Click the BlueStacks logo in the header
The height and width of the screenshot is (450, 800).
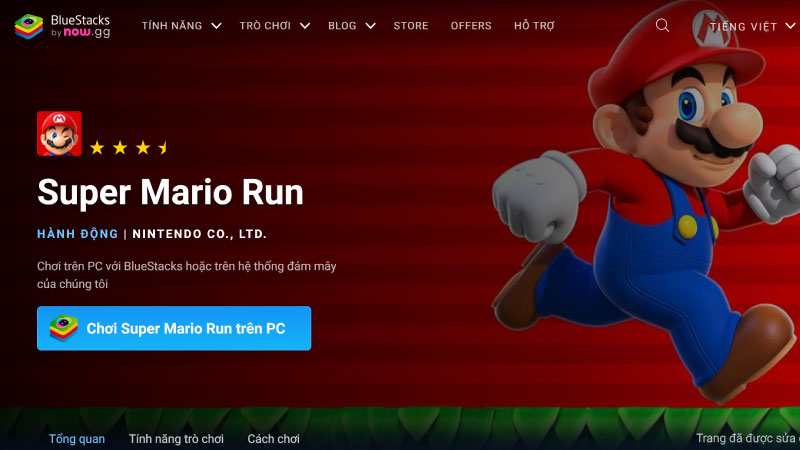(x=62, y=26)
